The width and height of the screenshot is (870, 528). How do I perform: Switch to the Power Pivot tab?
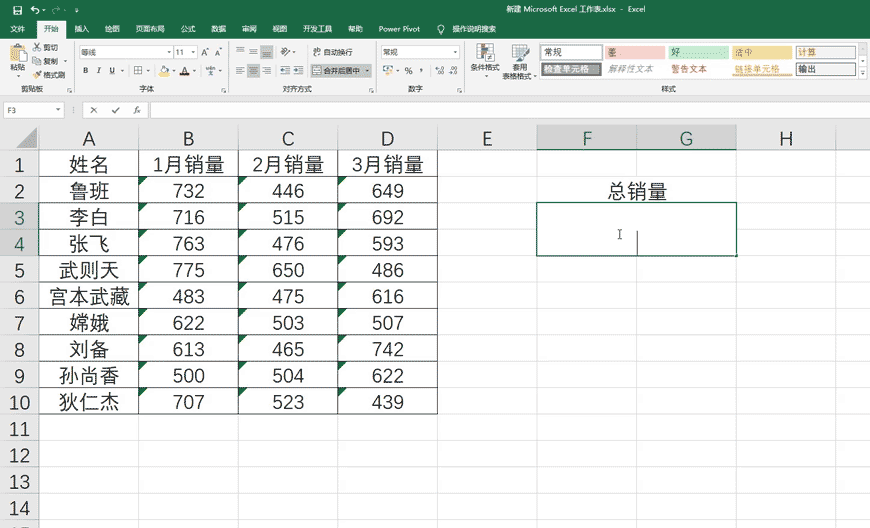(x=399, y=29)
